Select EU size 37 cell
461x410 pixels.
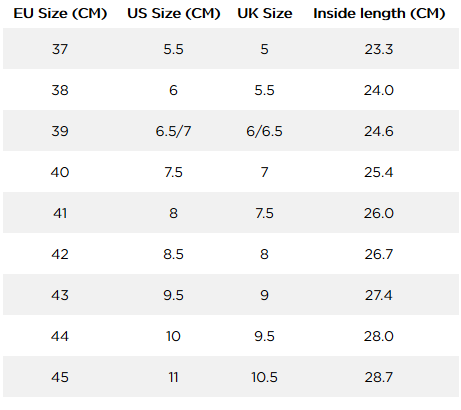pos(60,49)
